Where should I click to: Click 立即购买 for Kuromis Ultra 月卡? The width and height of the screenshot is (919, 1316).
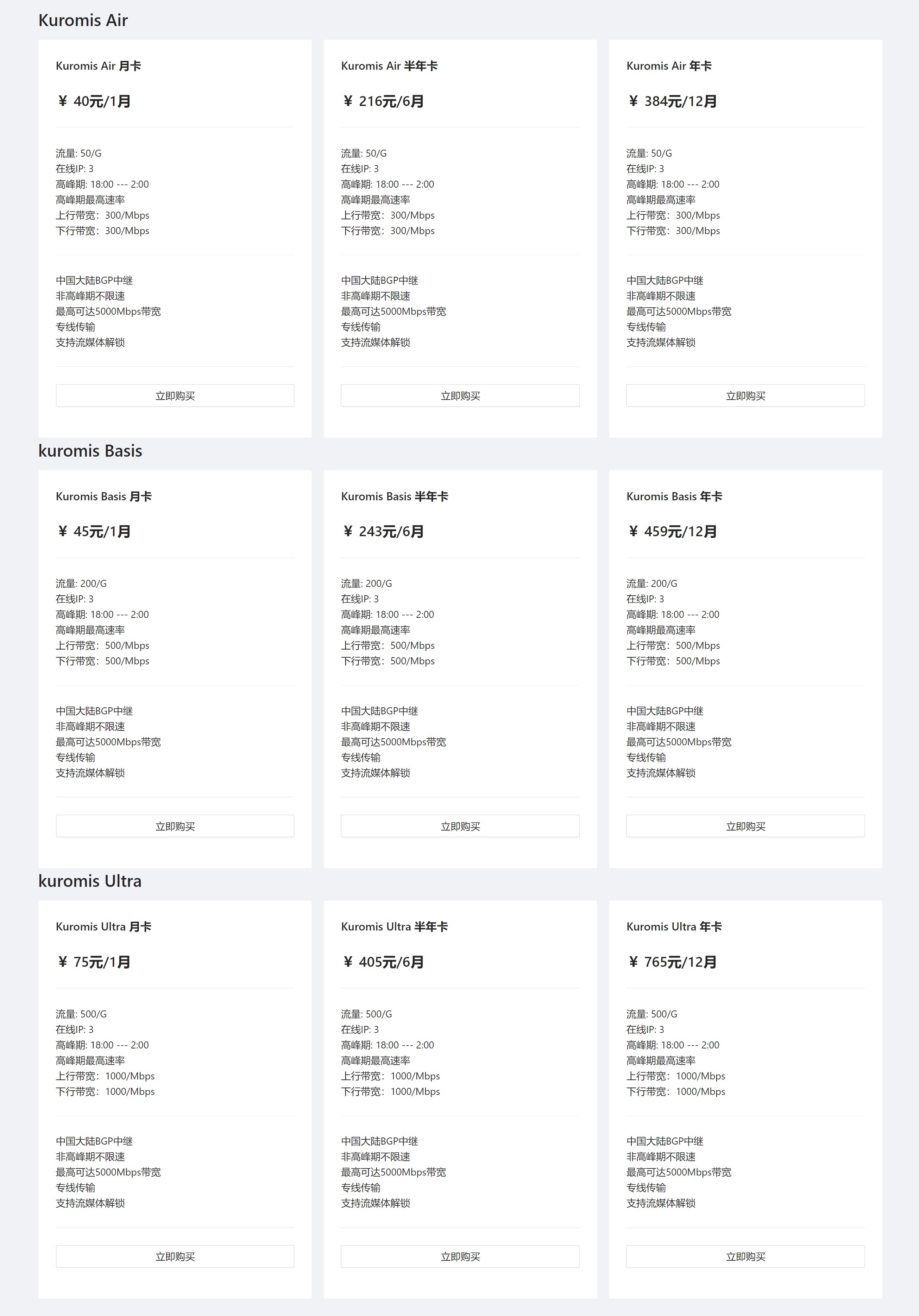(x=175, y=1257)
